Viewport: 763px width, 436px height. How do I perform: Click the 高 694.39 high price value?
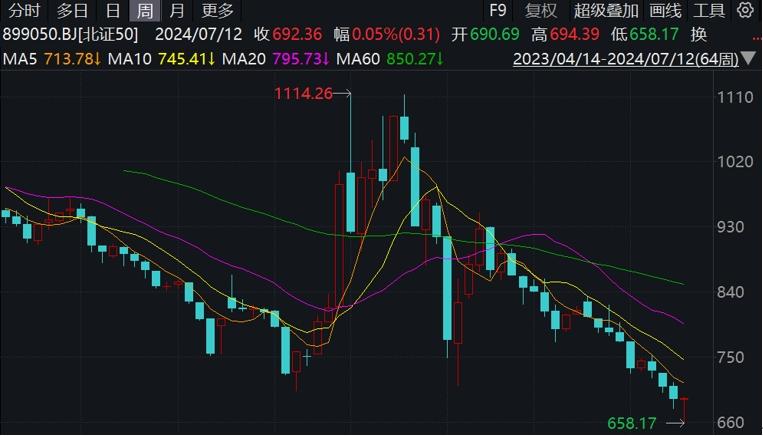click(565, 35)
